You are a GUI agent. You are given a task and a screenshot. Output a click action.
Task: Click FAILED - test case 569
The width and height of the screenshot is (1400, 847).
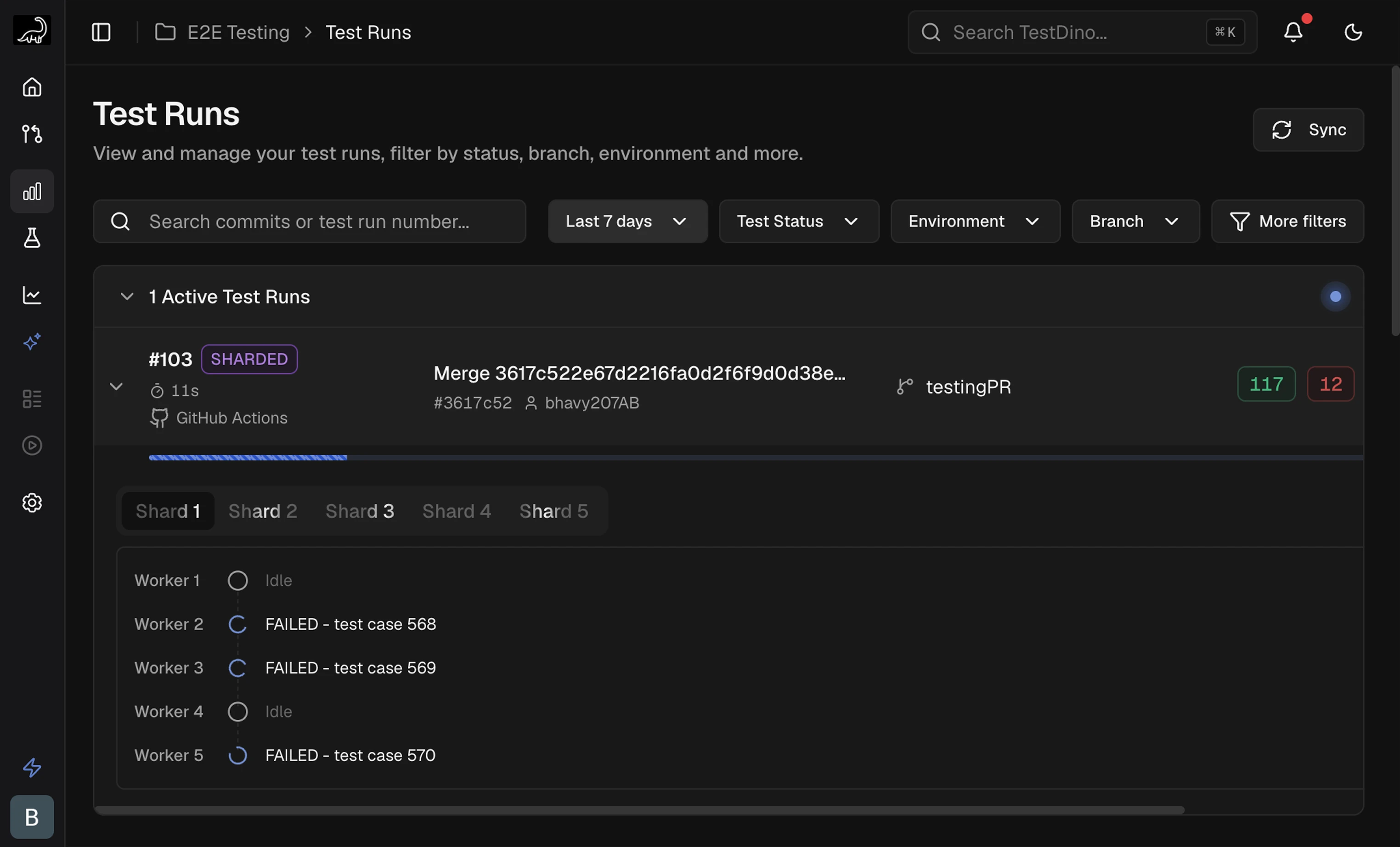coord(350,668)
